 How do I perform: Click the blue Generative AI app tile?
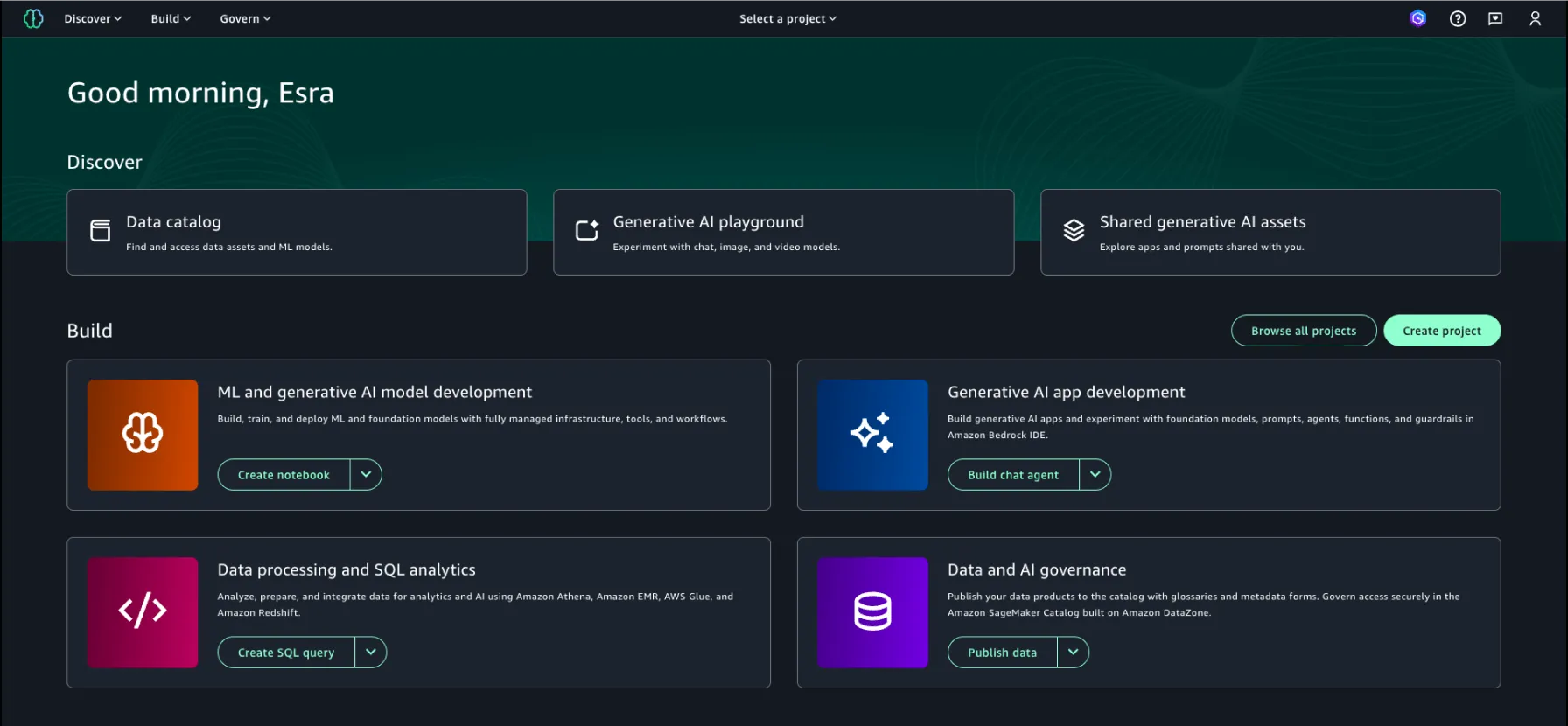(872, 435)
